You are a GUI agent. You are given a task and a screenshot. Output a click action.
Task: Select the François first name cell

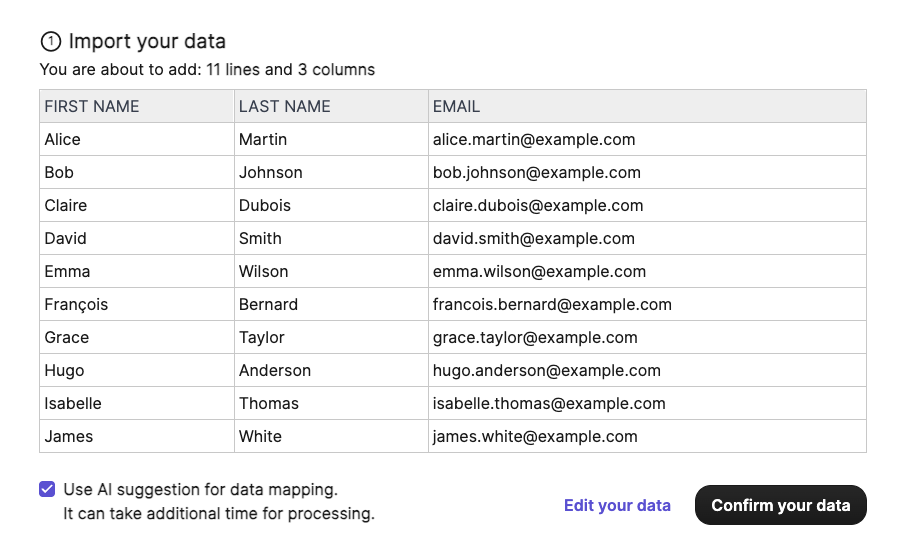(x=76, y=304)
